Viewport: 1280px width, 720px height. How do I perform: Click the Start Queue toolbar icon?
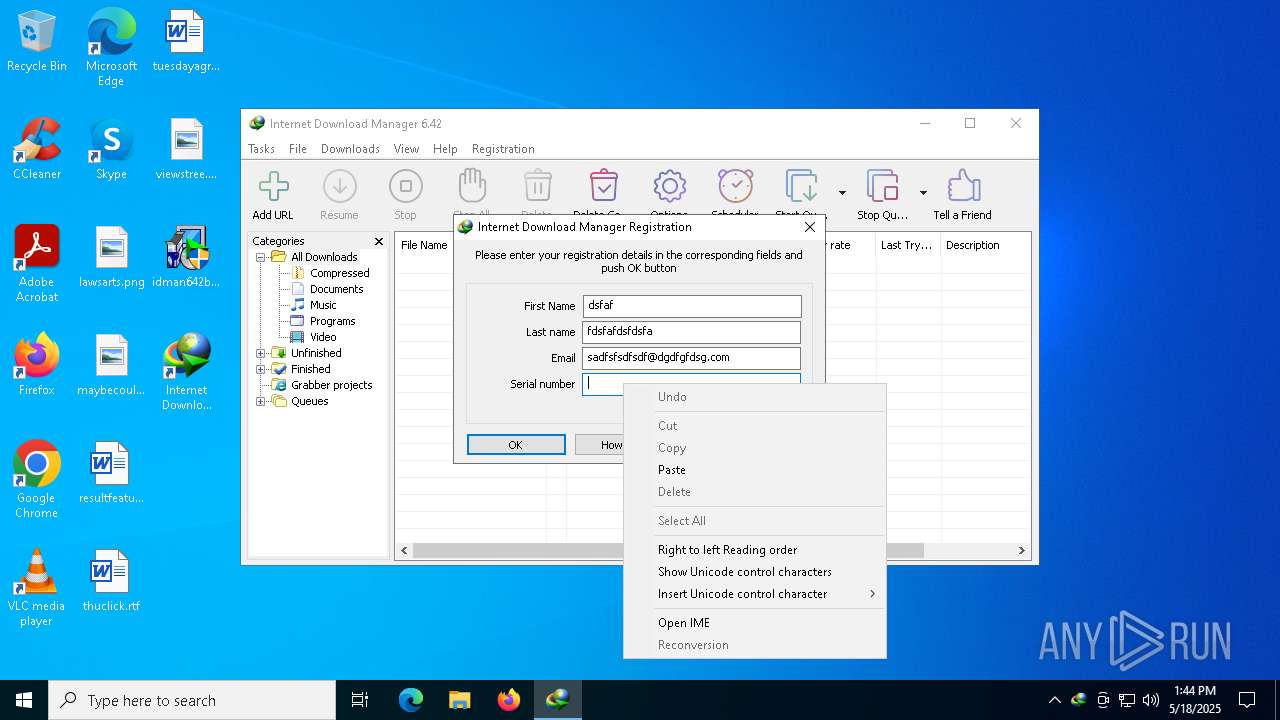coord(801,188)
